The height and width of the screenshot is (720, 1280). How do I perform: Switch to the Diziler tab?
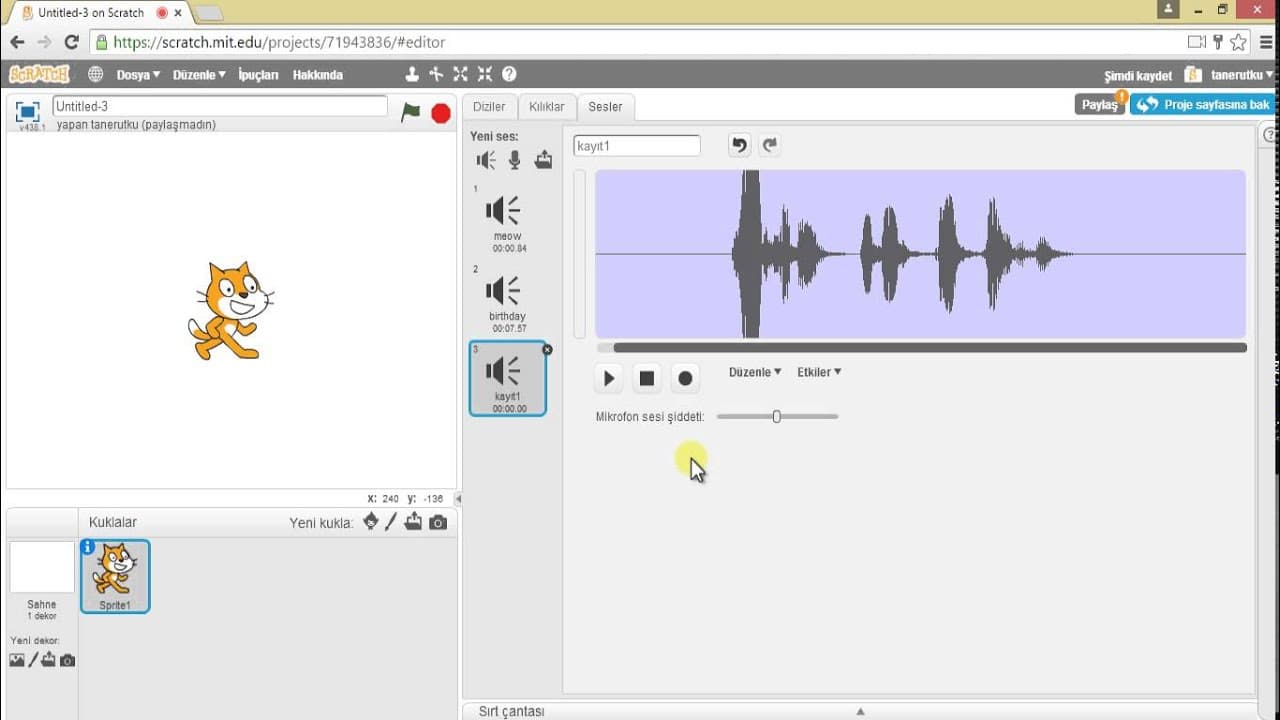click(489, 107)
